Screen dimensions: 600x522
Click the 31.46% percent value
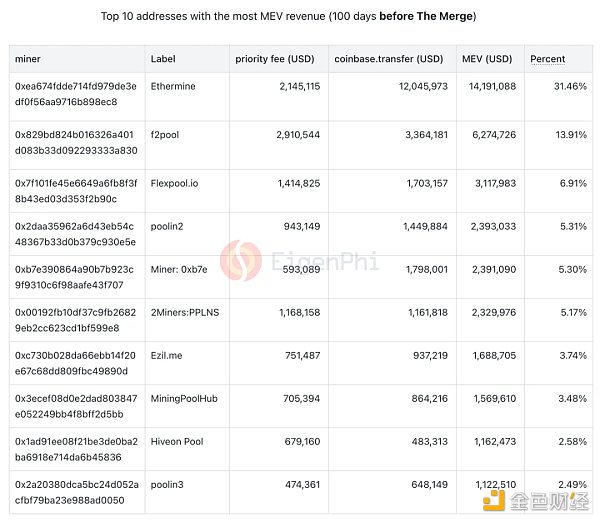tap(570, 87)
